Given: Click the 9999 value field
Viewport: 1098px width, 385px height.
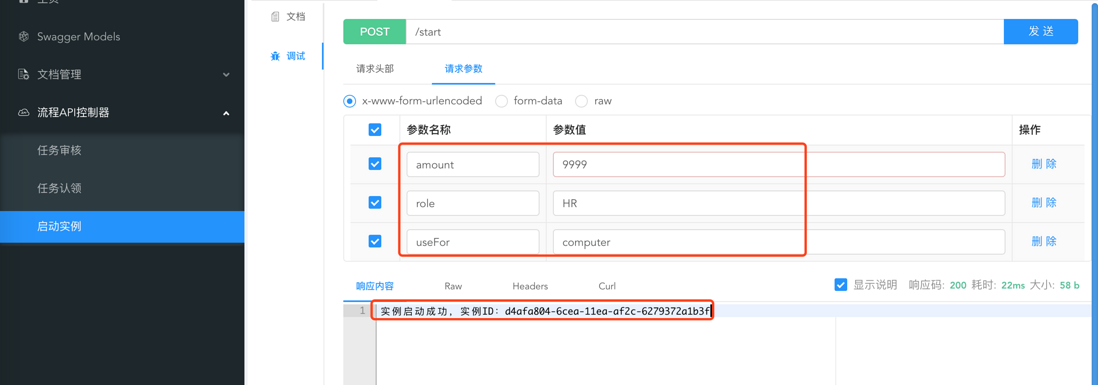Looking at the screenshot, I should coord(779,164).
